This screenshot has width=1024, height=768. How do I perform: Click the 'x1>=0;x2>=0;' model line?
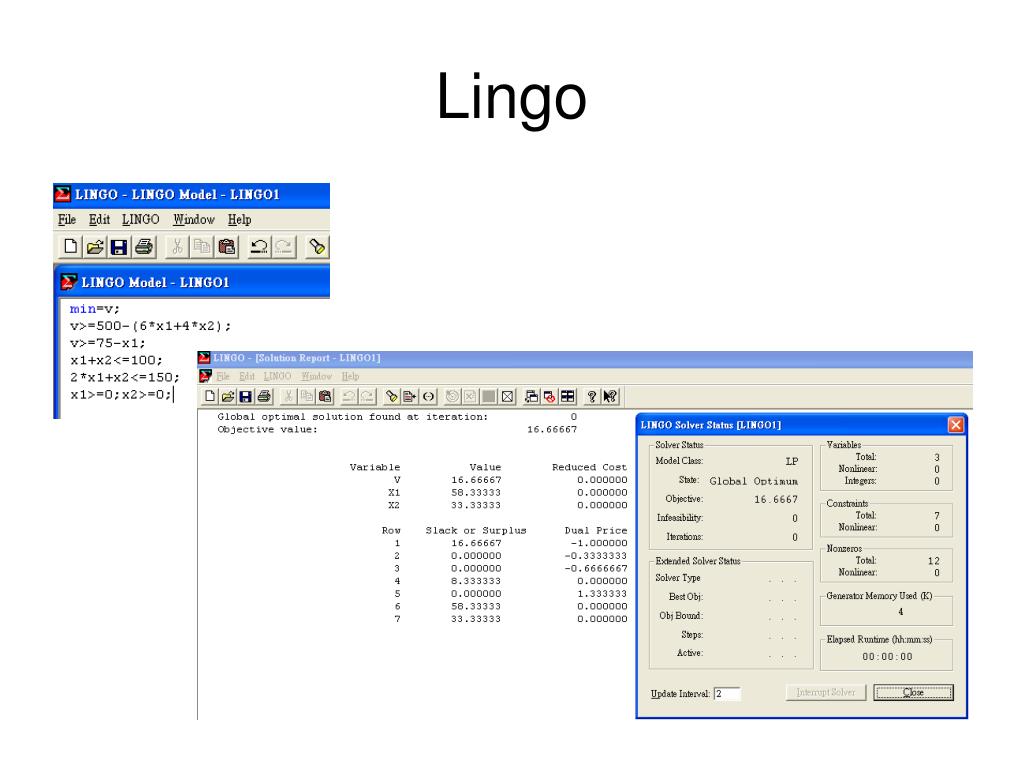(x=121, y=394)
